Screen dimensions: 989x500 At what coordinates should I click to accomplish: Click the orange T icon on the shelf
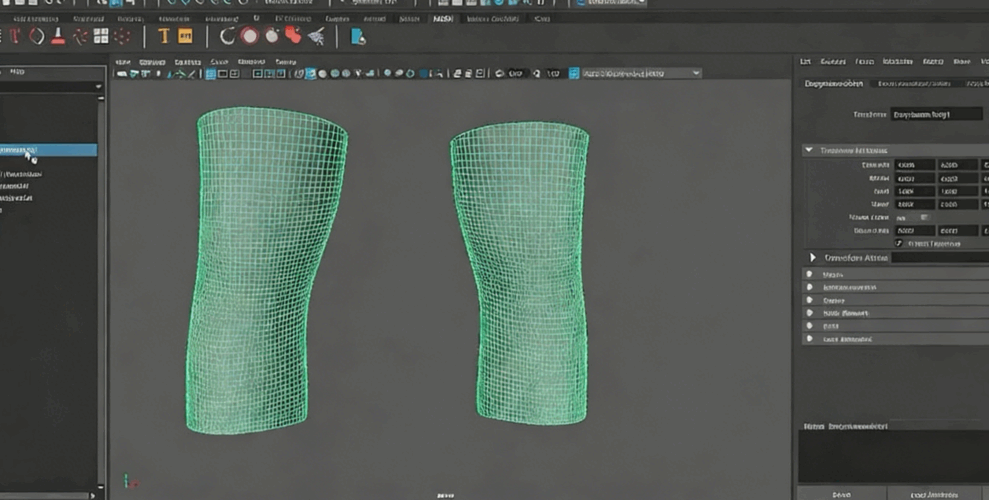(x=163, y=37)
